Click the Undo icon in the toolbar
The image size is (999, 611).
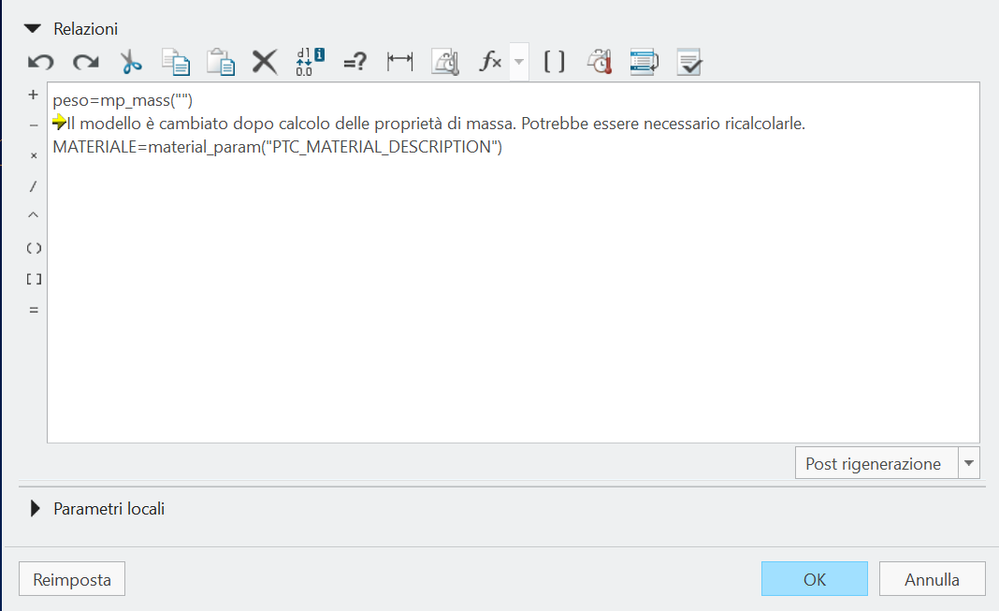click(38, 61)
